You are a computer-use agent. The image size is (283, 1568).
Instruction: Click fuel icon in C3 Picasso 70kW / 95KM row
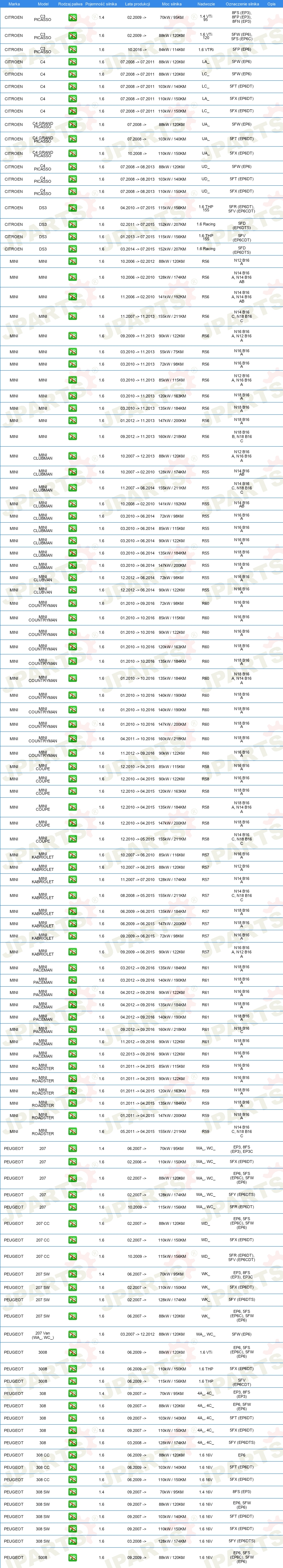72,18
